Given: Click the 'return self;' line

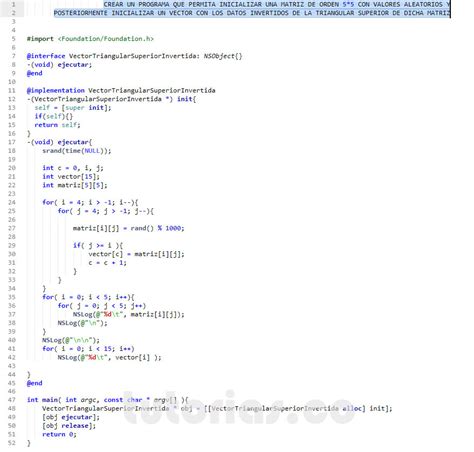Looking at the screenshot, I should tap(57, 125).
